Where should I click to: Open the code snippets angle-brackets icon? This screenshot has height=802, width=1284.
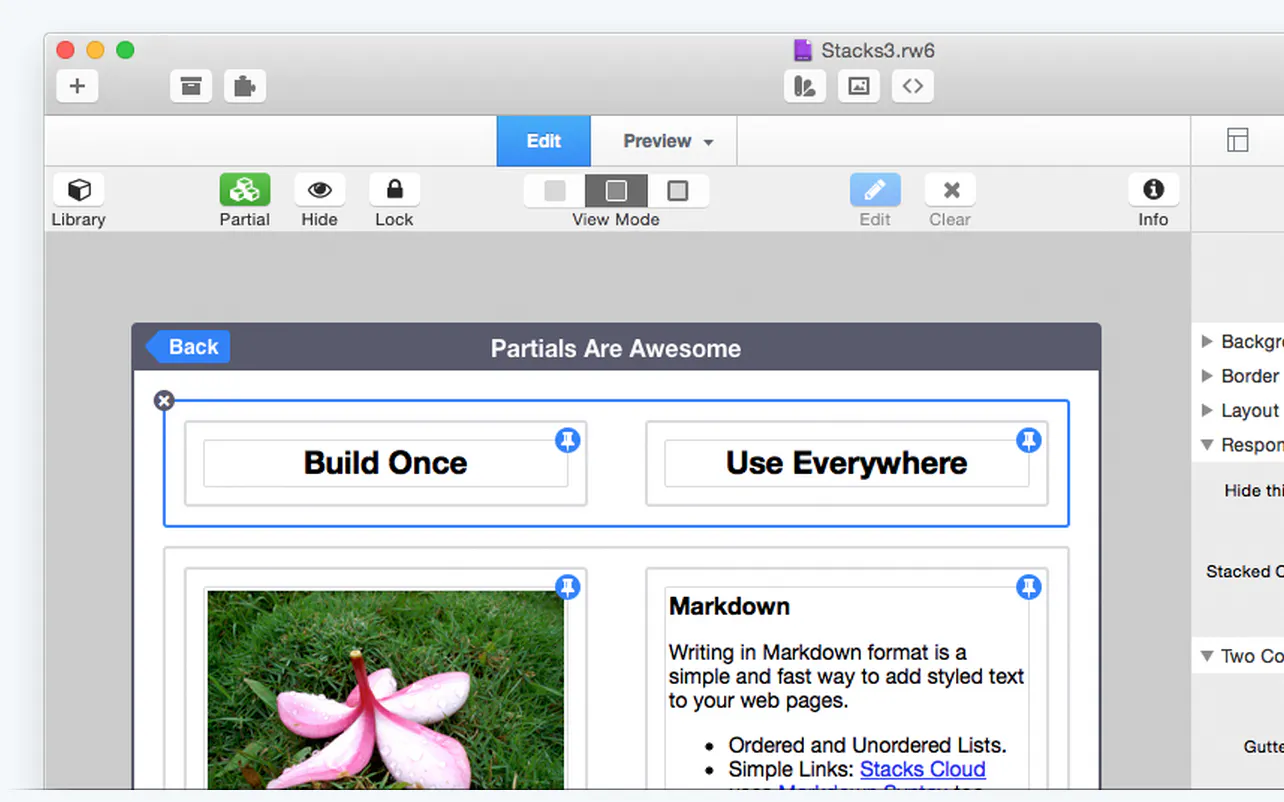(912, 86)
